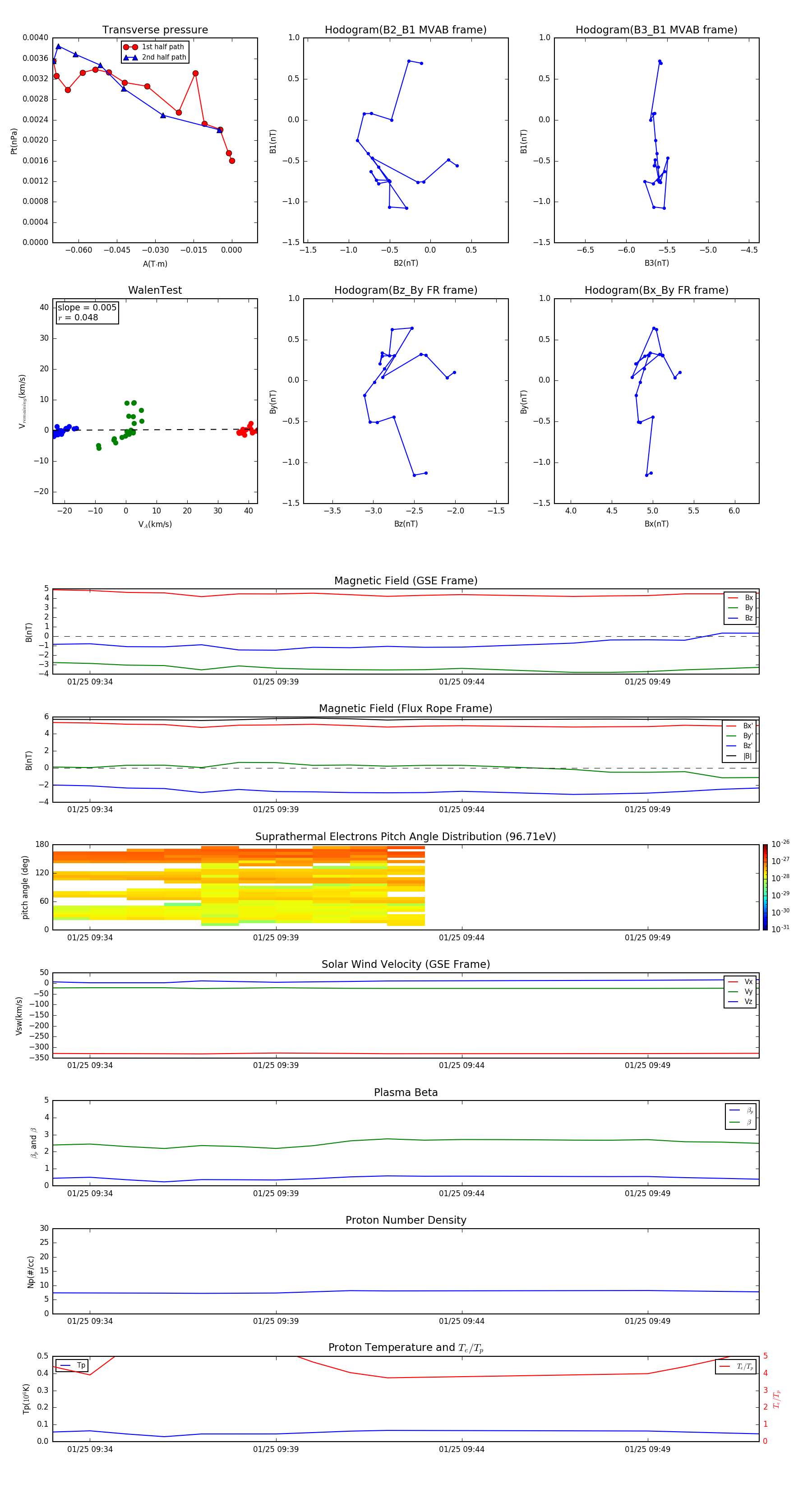
Task: Click 'By' in GSE magnetic field legend
Action: pyautogui.click(x=740, y=607)
